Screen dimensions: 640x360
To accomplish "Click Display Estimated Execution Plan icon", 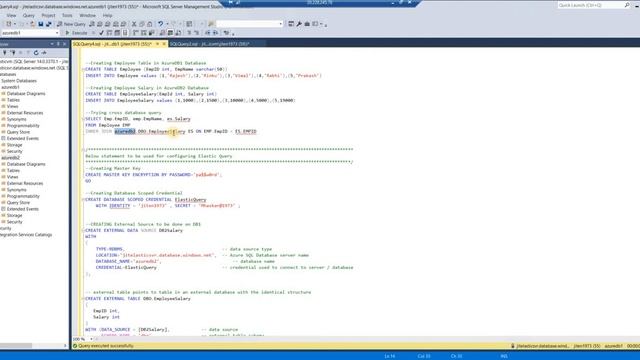I will [109, 33].
